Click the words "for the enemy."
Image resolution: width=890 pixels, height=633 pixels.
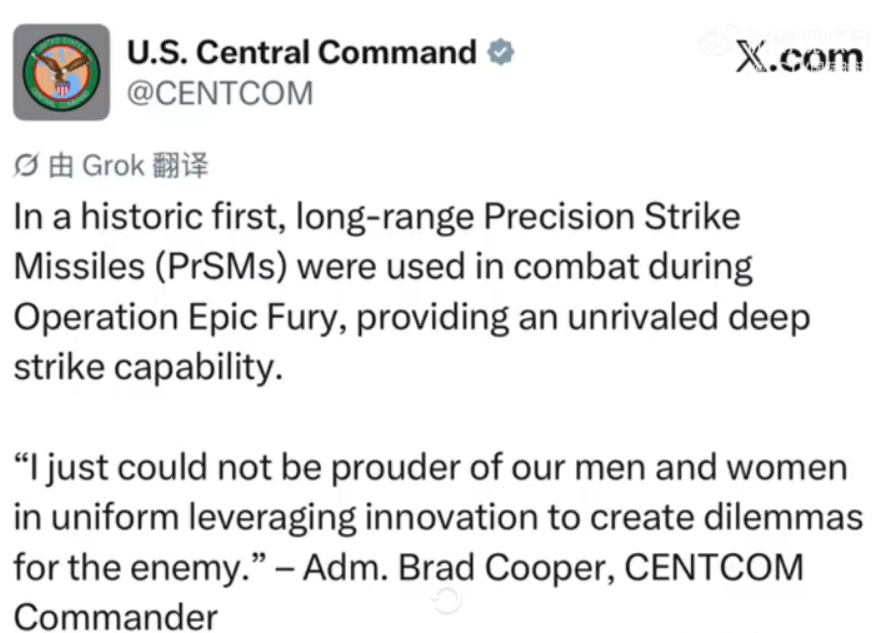[x=142, y=568]
